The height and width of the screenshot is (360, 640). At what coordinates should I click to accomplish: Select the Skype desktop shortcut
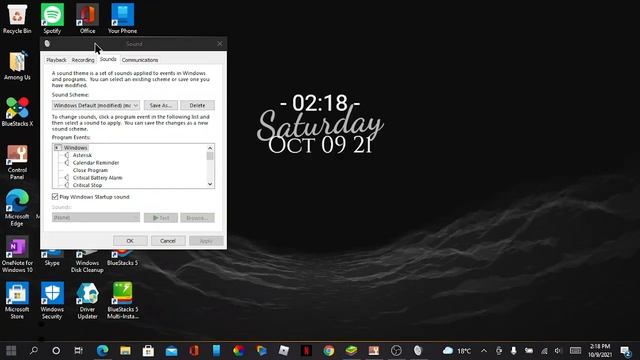coord(52,259)
